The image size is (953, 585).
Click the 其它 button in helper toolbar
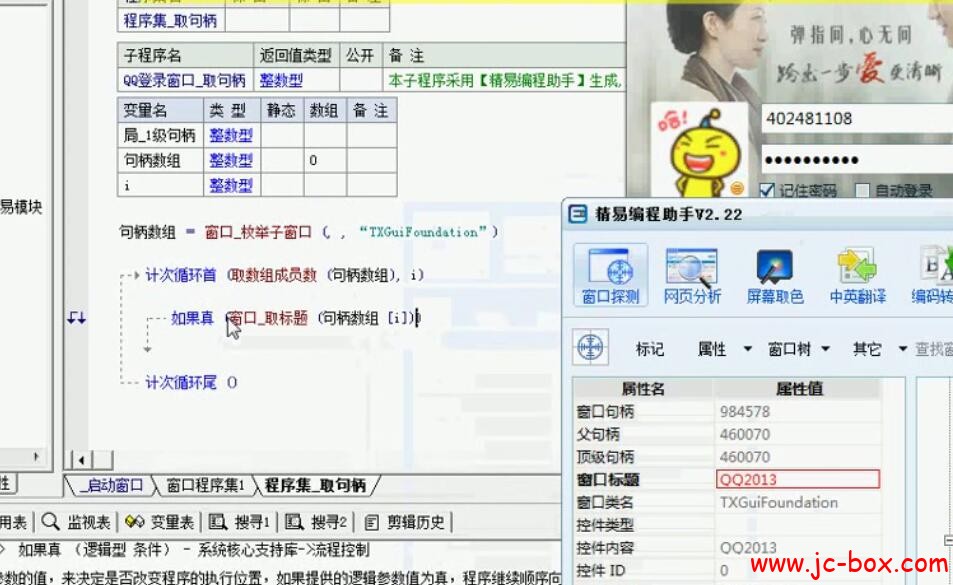(x=867, y=349)
